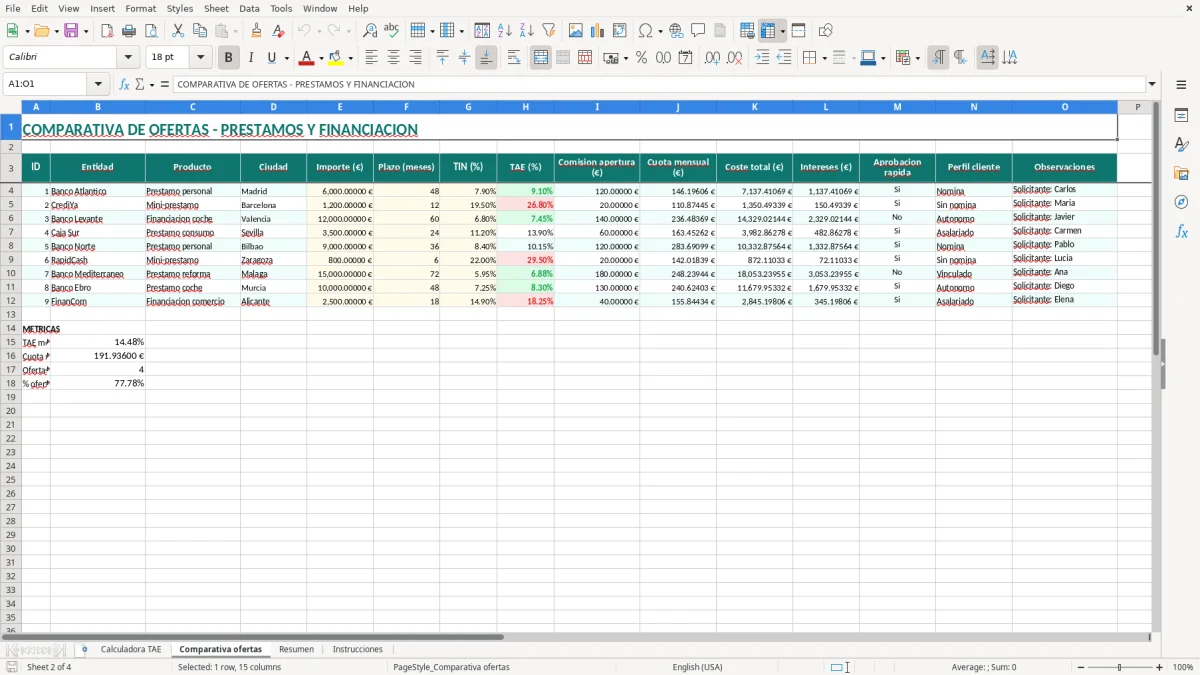Screen dimensions: 1200x675
Task: Open the font size 18 pt dropdown
Action: coord(200,58)
